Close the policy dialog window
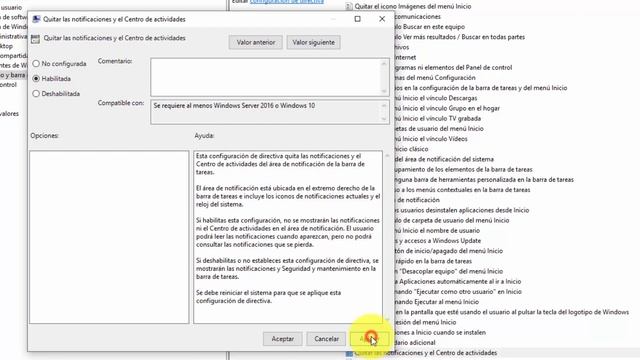Viewport: 640px width, 360px height. point(382,19)
